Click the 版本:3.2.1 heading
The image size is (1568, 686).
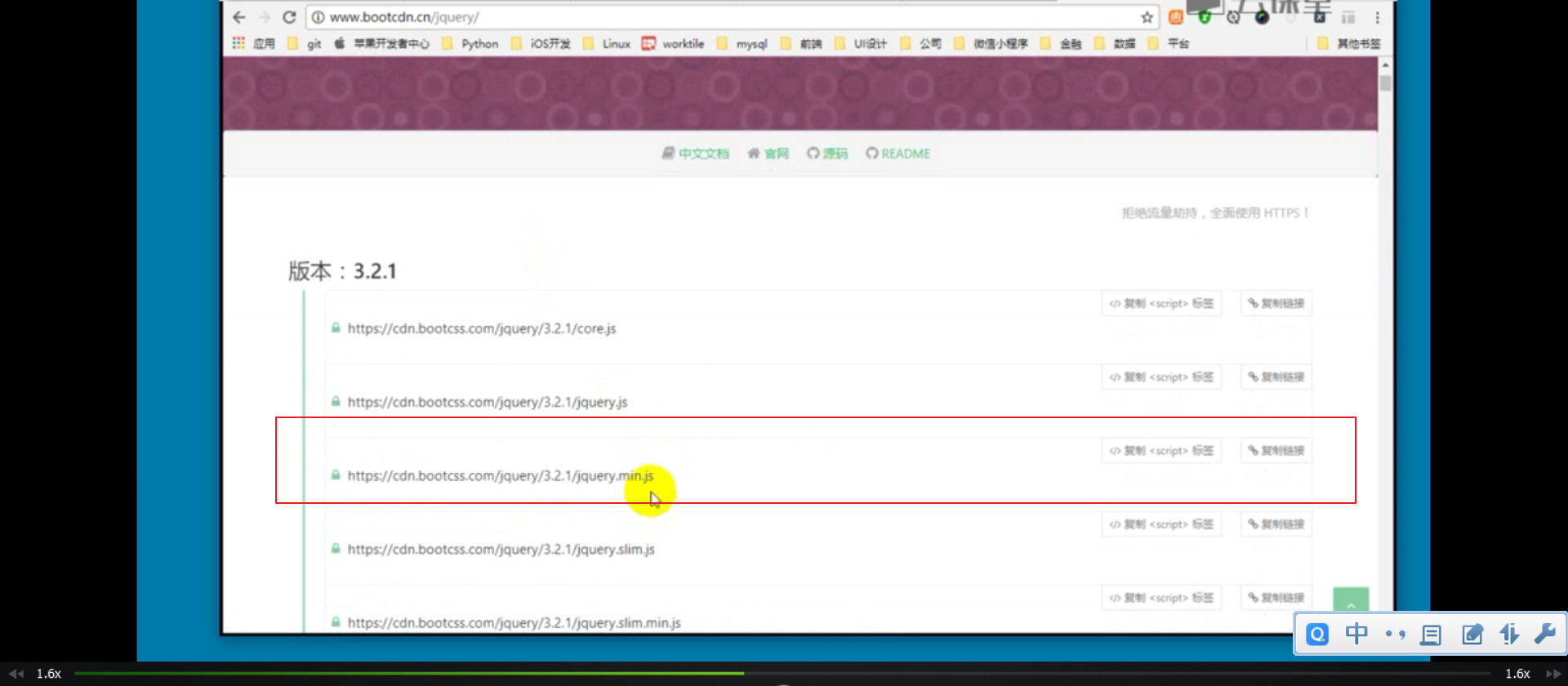[x=342, y=271]
